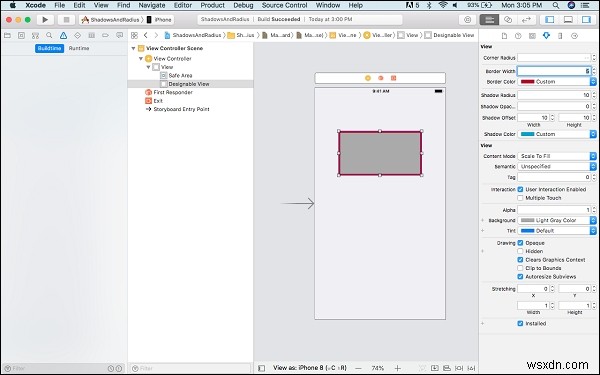This screenshot has width=600, height=375.
Task: Stop the running build
Action: pos(66,20)
